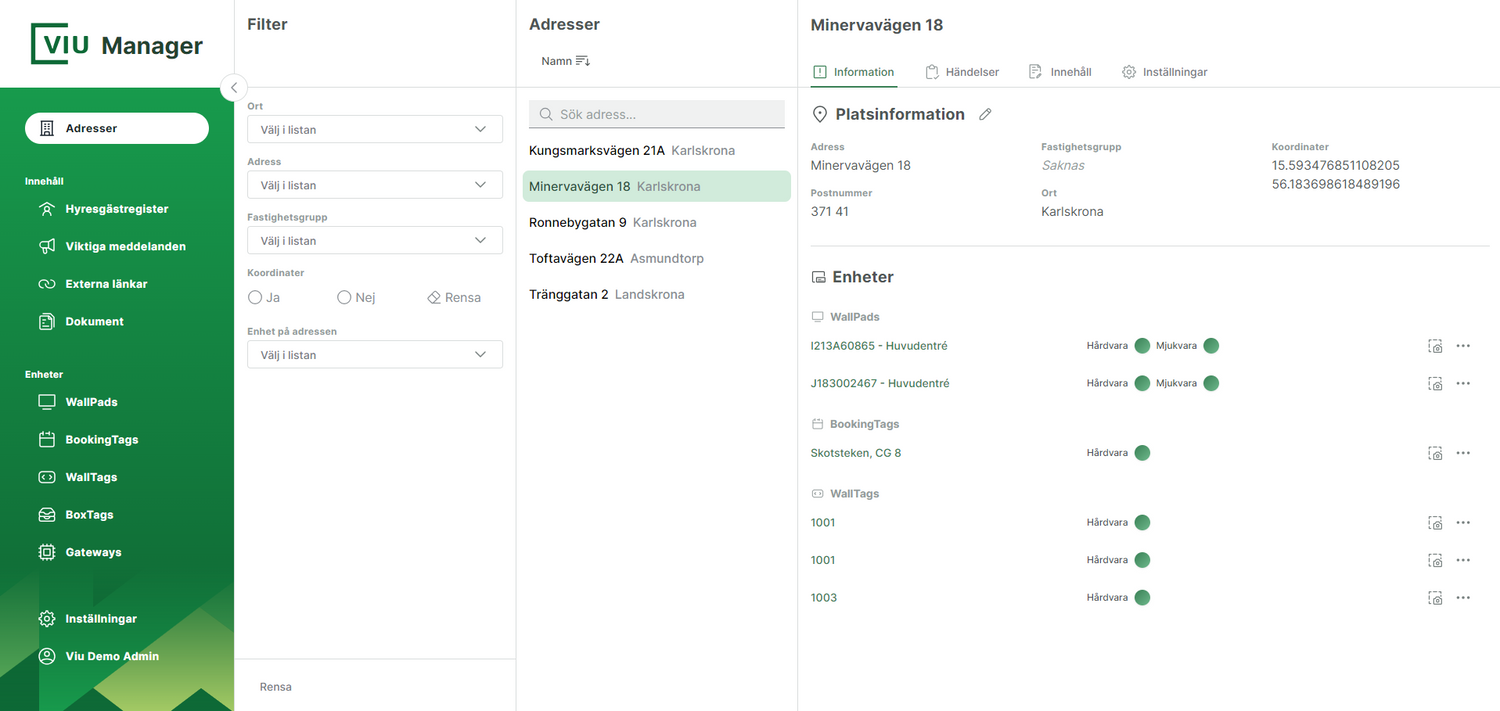Open Hyresgästregister in the sidebar
This screenshot has height=711, width=1500.
[x=116, y=209]
